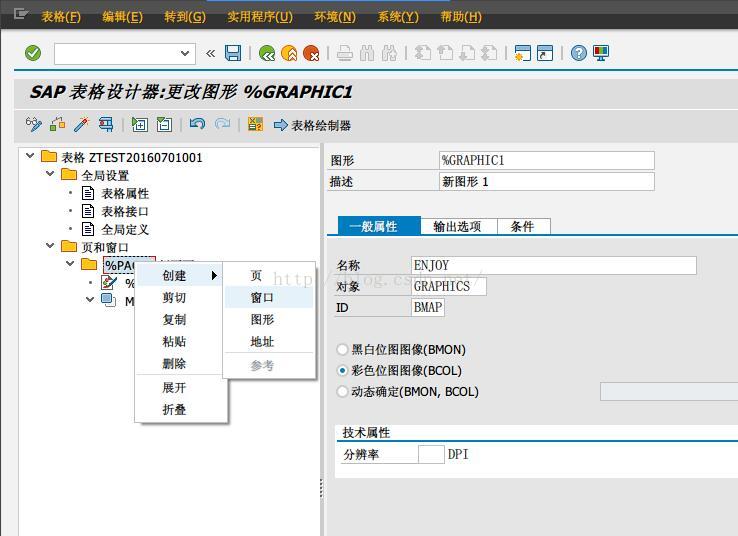
Task: Open the 编辑(E) menu
Action: click(x=122, y=17)
